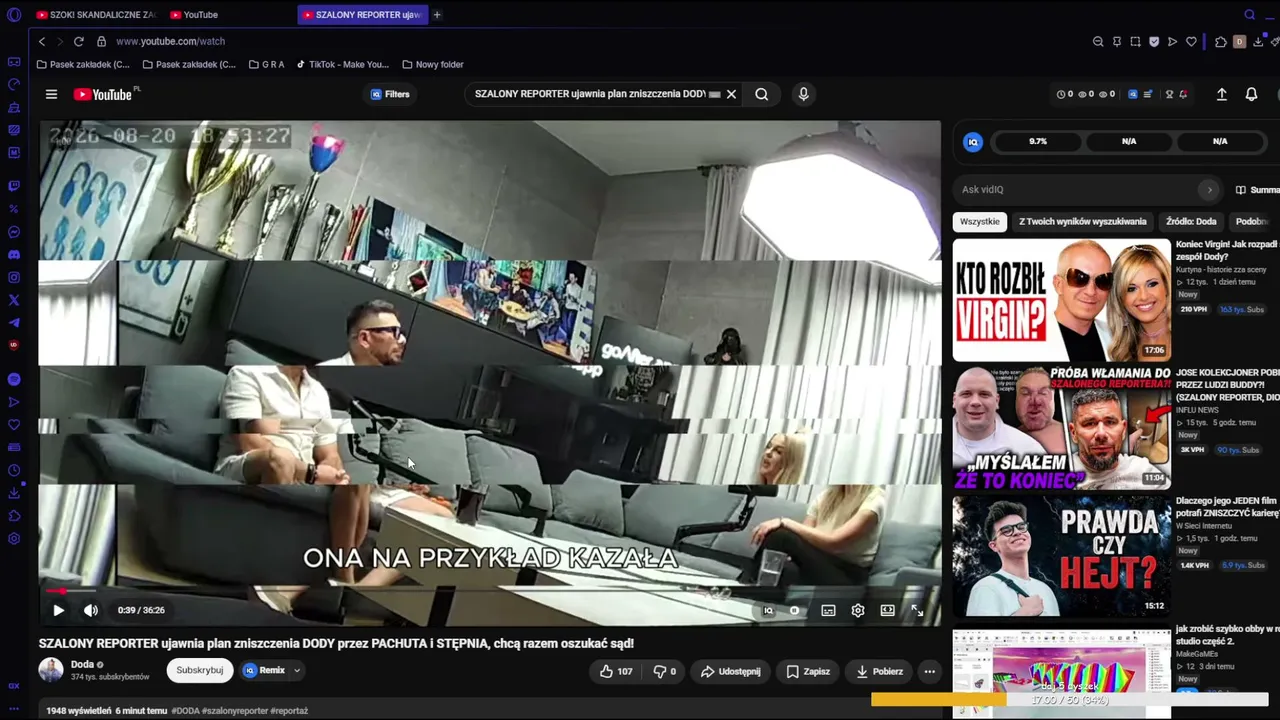1280x720 pixels.
Task: Select the 'Źródło: Doda' chip
Action: (1191, 221)
